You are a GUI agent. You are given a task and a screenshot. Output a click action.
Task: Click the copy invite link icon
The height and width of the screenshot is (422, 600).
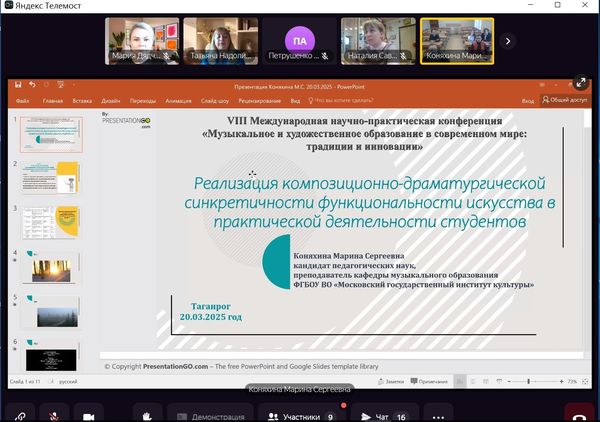pos(19,414)
